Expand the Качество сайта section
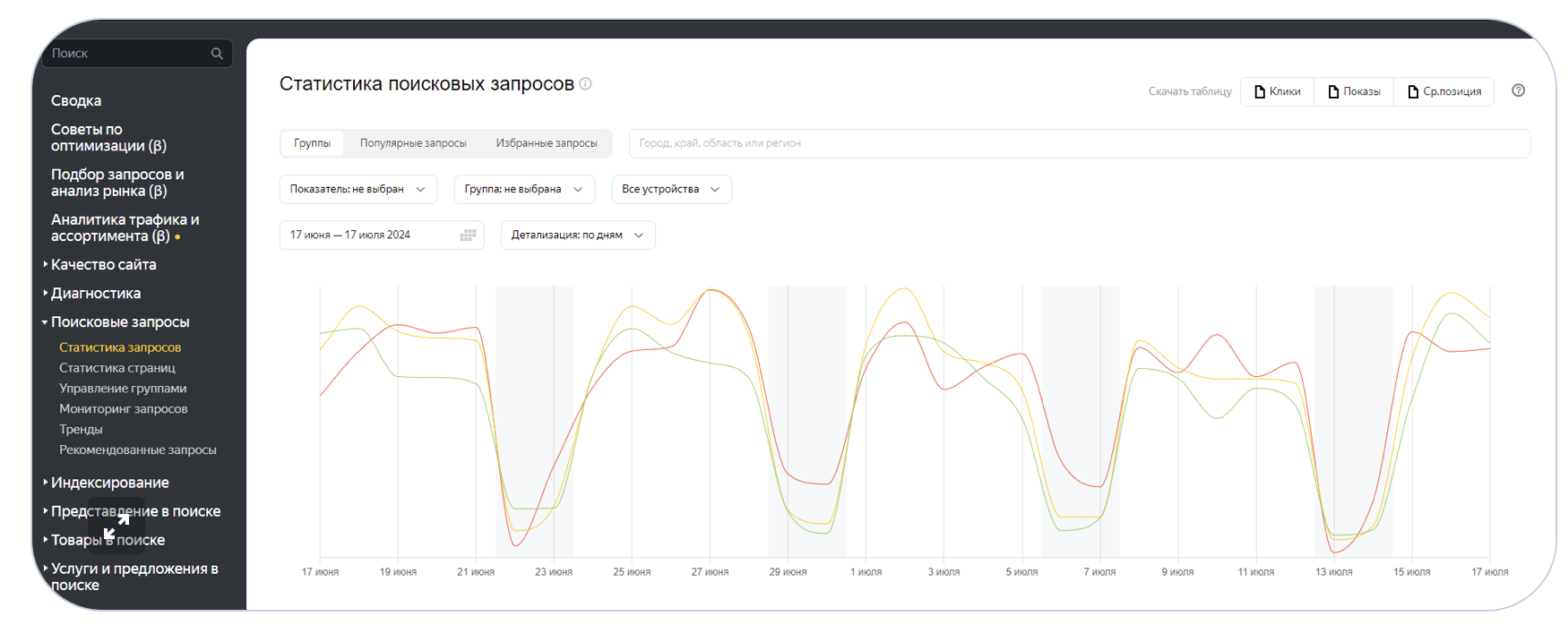Image resolution: width=1568 pixels, height=625 pixels. (x=103, y=265)
